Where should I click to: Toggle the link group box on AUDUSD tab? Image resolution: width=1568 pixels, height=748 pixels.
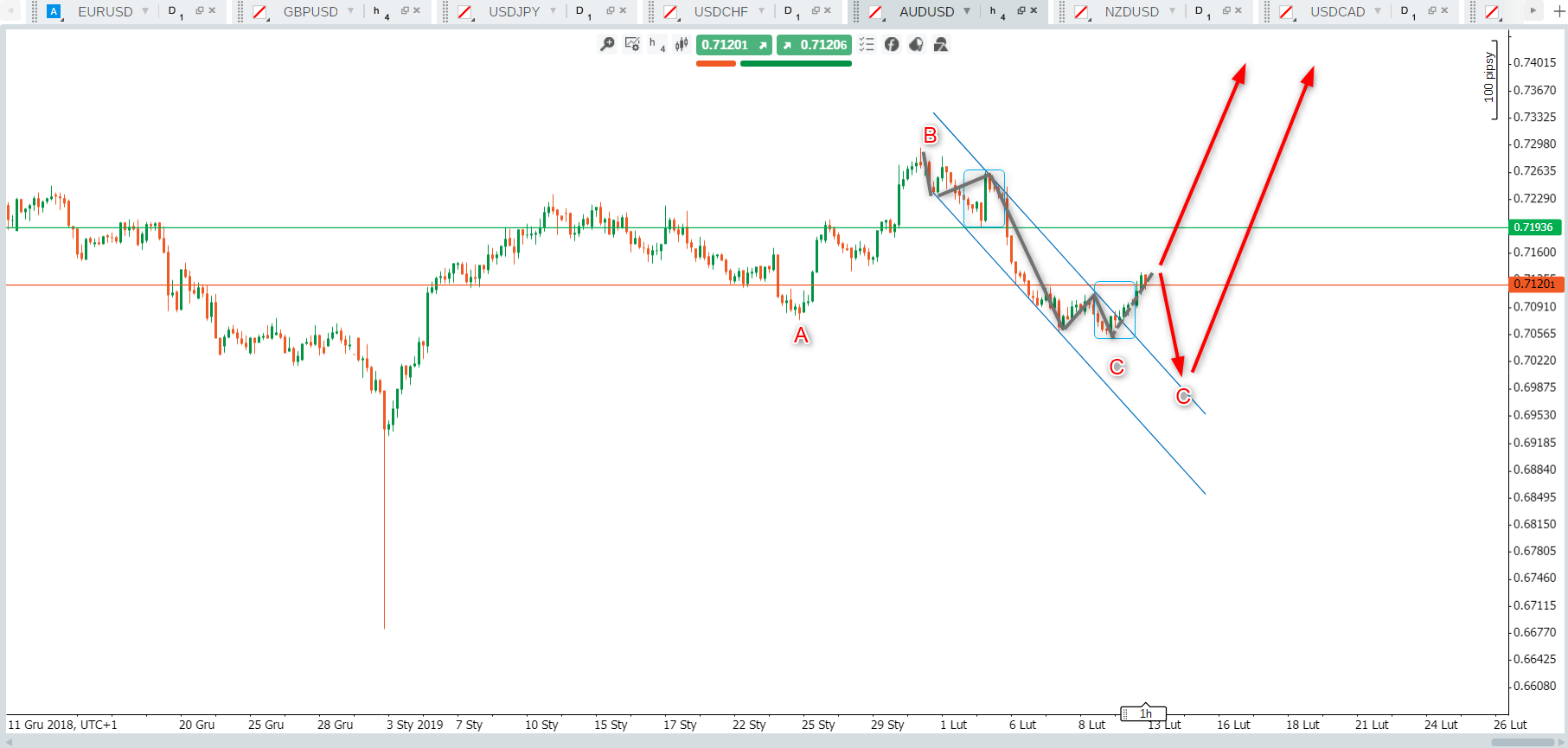875,12
